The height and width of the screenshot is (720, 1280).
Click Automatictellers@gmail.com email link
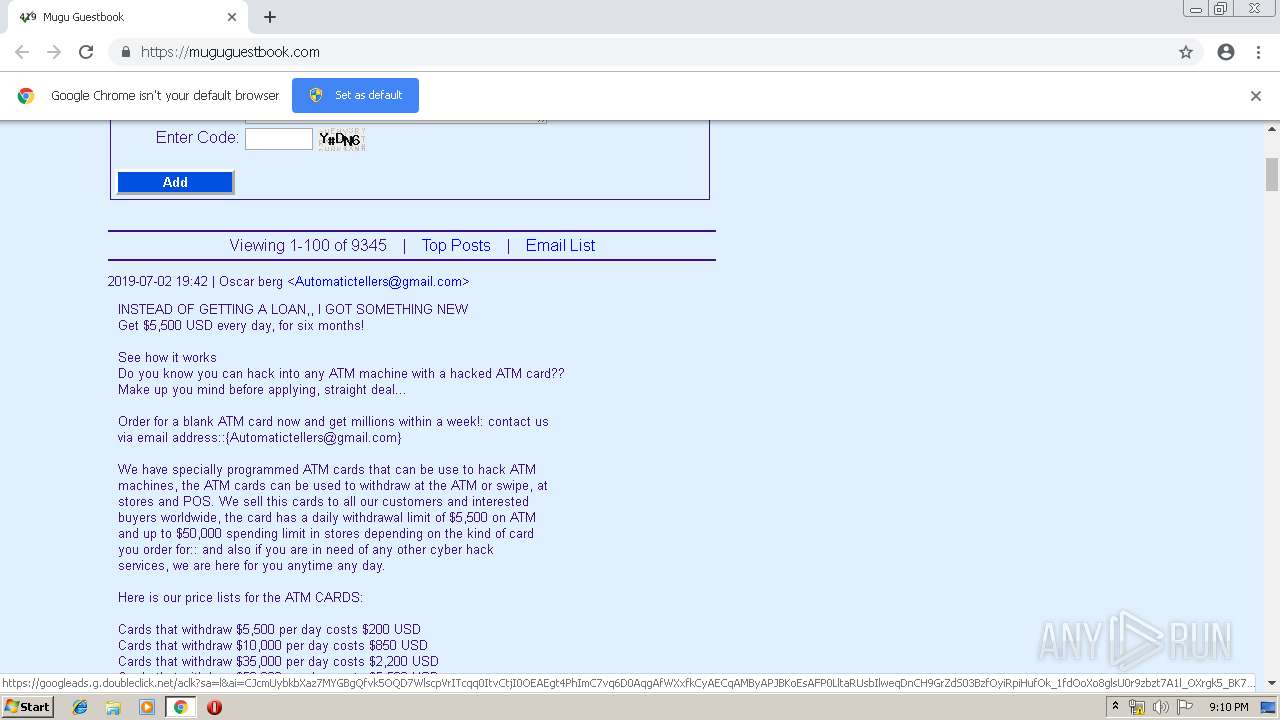tap(378, 282)
